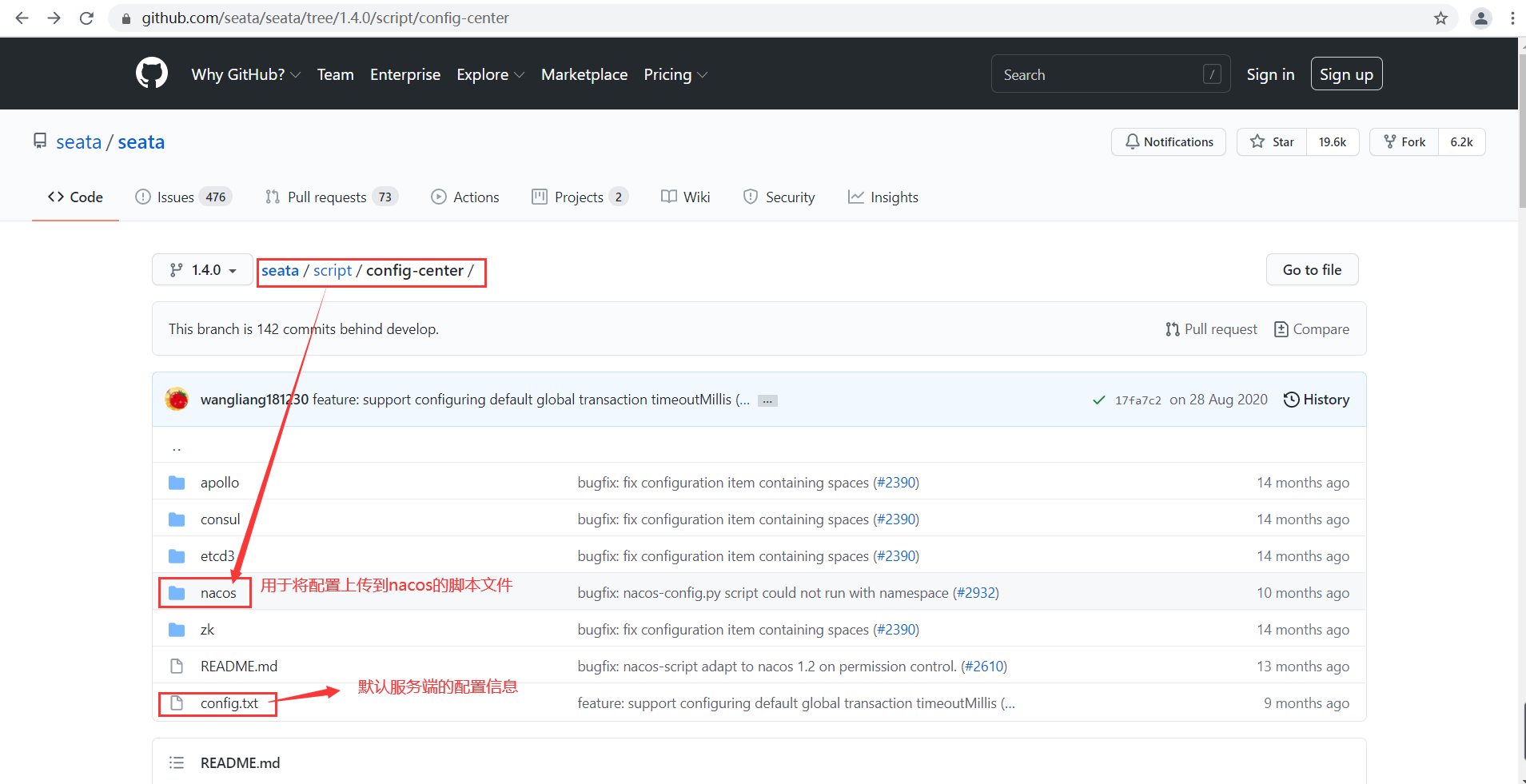Screen dimensions: 1526x784
Task: View the 6.2k forks count
Action: (x=1461, y=141)
